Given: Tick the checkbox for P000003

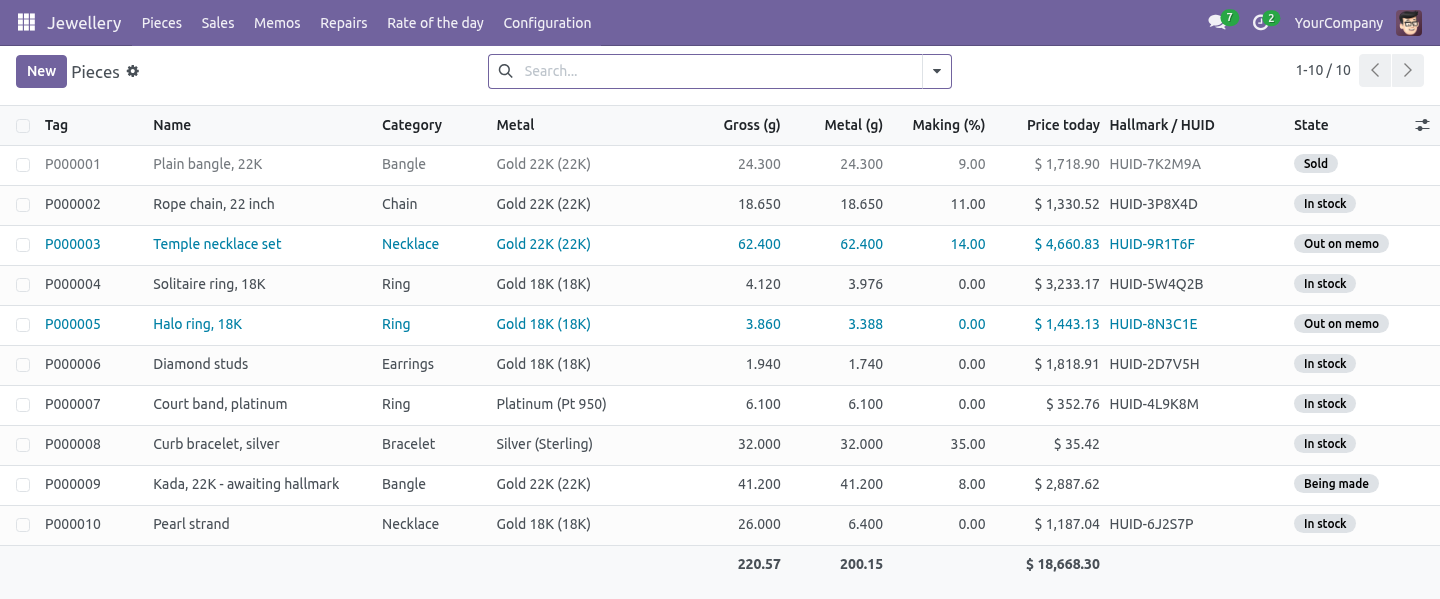Looking at the screenshot, I should (x=23, y=244).
